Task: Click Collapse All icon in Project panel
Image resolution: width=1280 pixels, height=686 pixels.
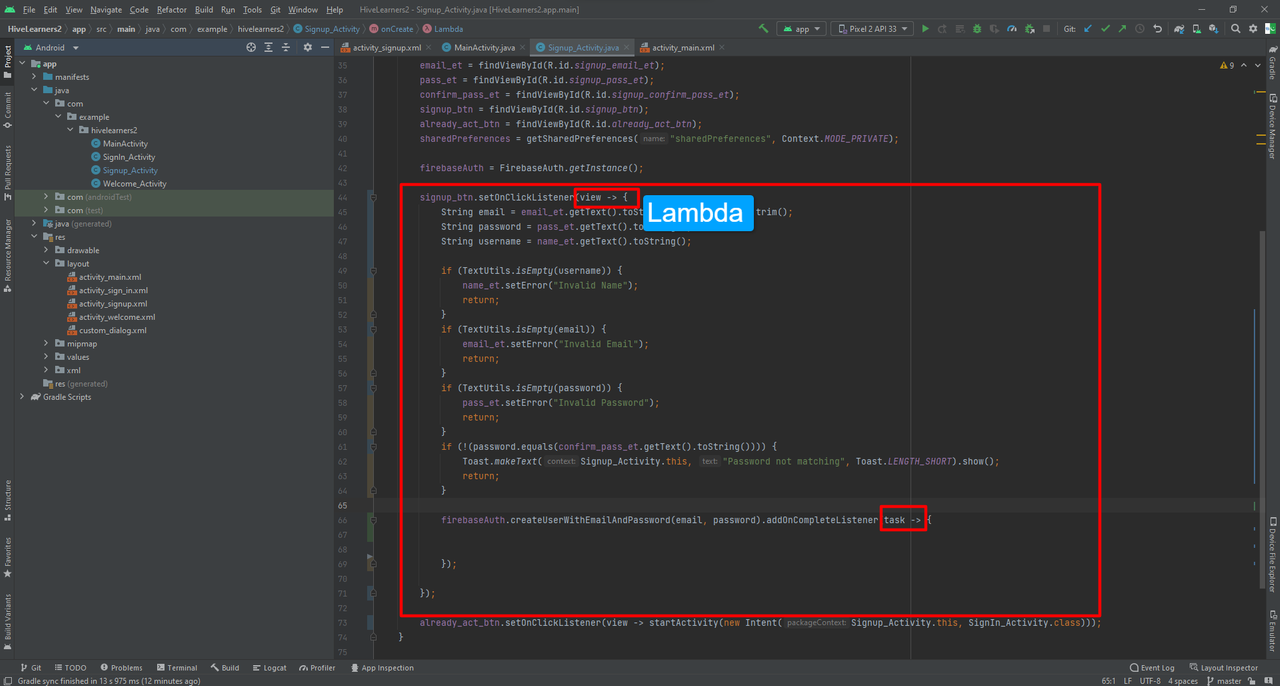Action: tap(286, 47)
